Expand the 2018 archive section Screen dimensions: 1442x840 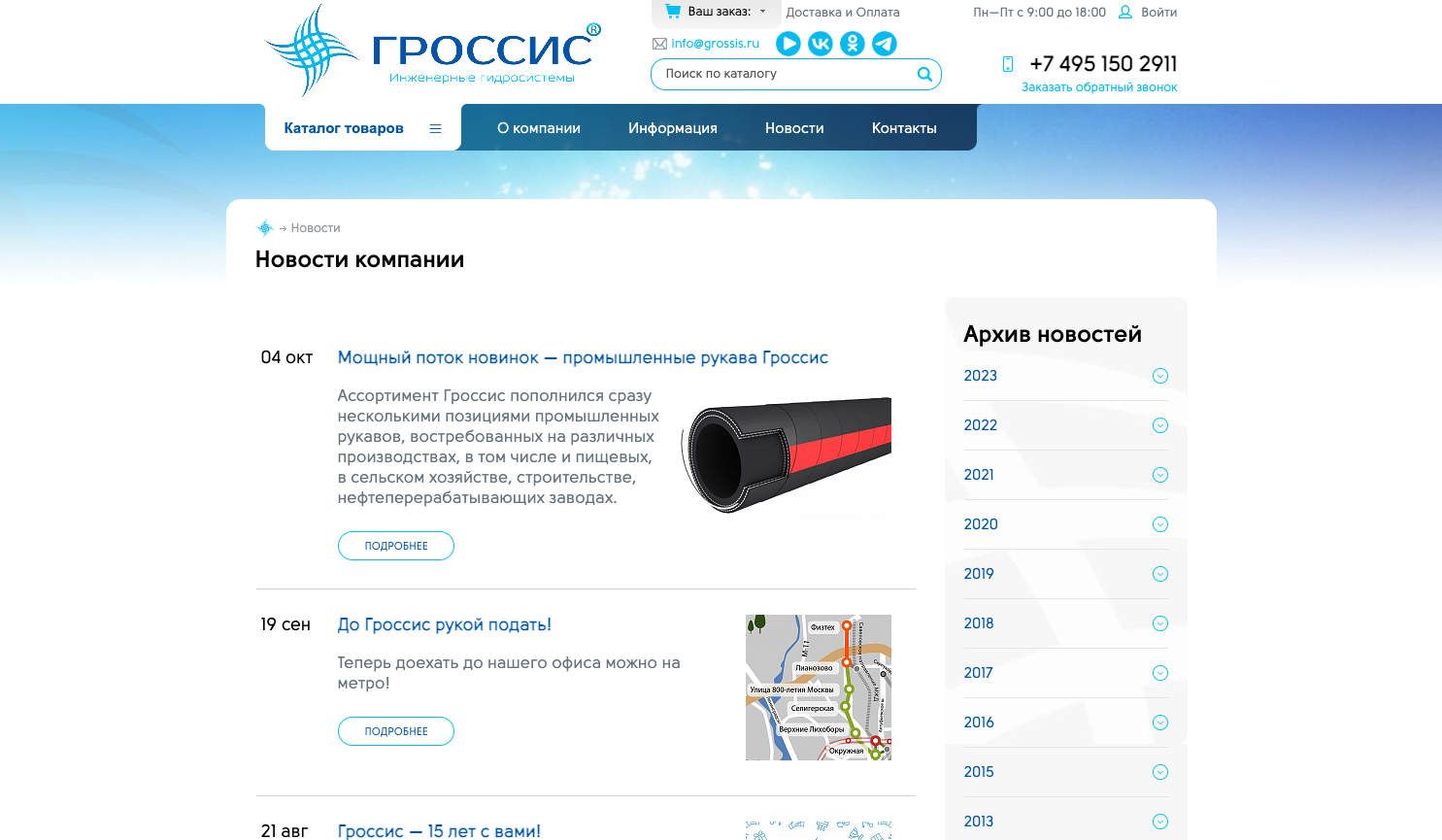tap(1159, 623)
